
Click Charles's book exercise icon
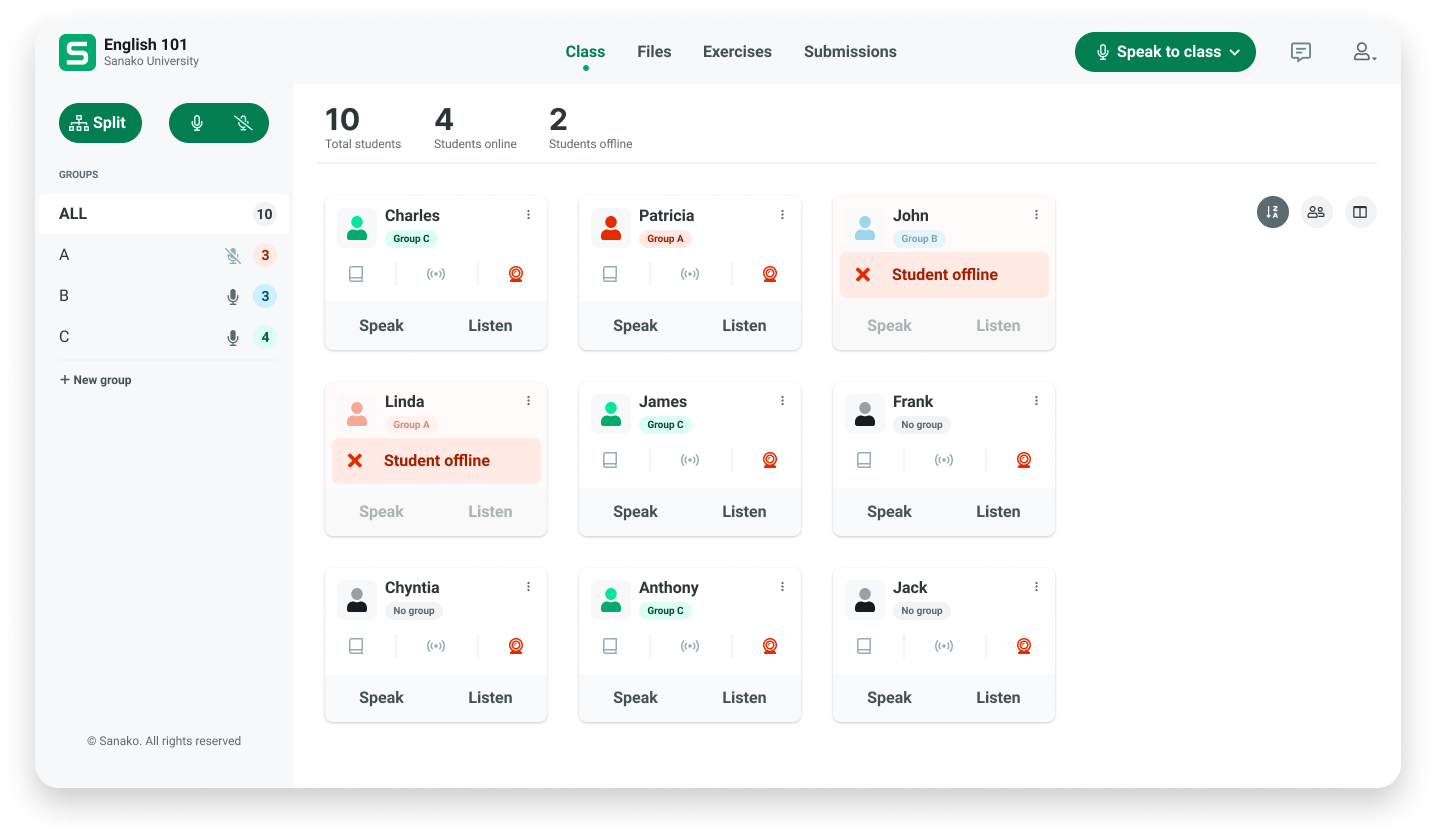[x=356, y=274]
